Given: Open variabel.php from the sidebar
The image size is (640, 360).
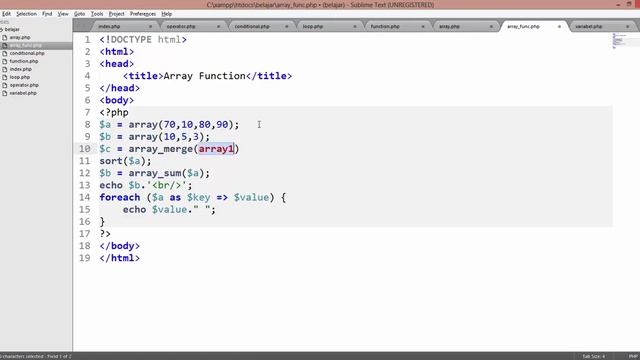Looking at the screenshot, I should [x=23, y=93].
